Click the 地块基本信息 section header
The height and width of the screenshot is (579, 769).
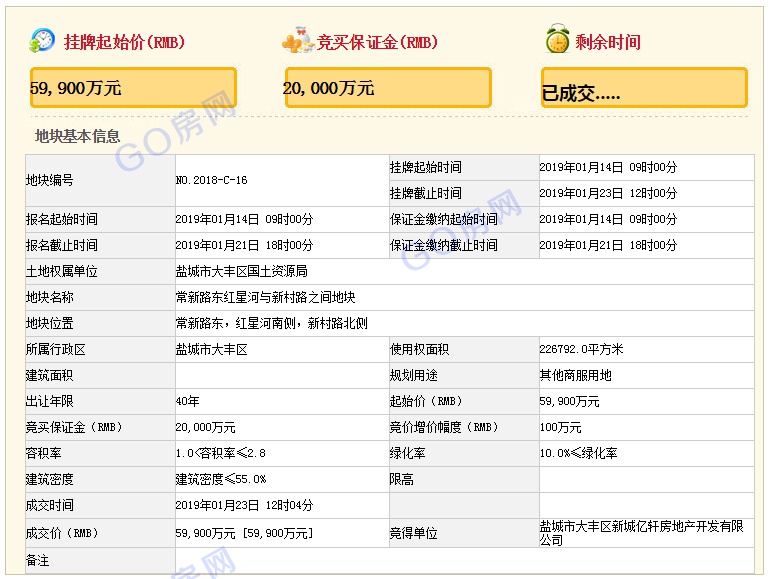tap(78, 136)
